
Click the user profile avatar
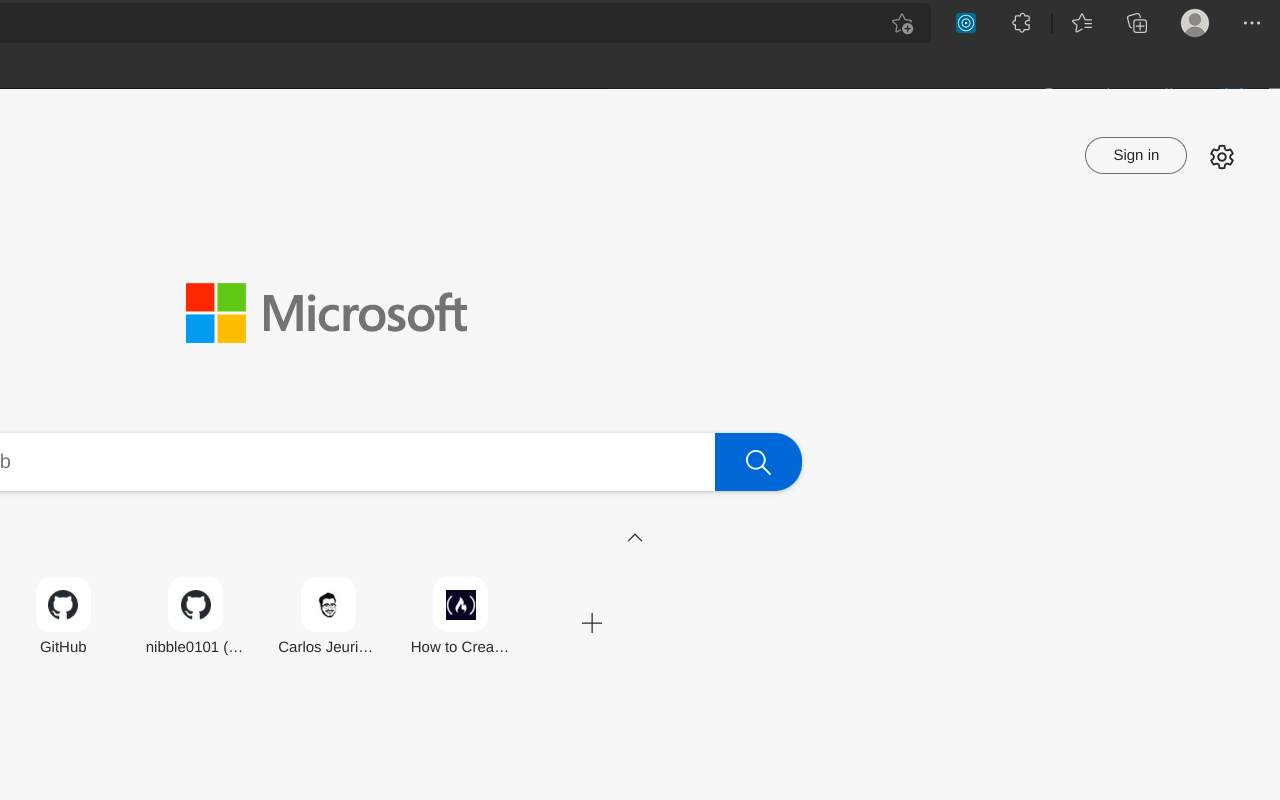[x=1195, y=23]
